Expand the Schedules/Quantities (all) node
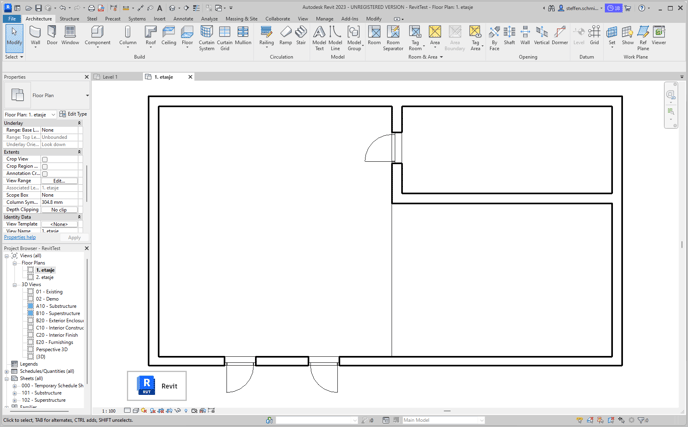Screen dimensions: 688x427 7,371
